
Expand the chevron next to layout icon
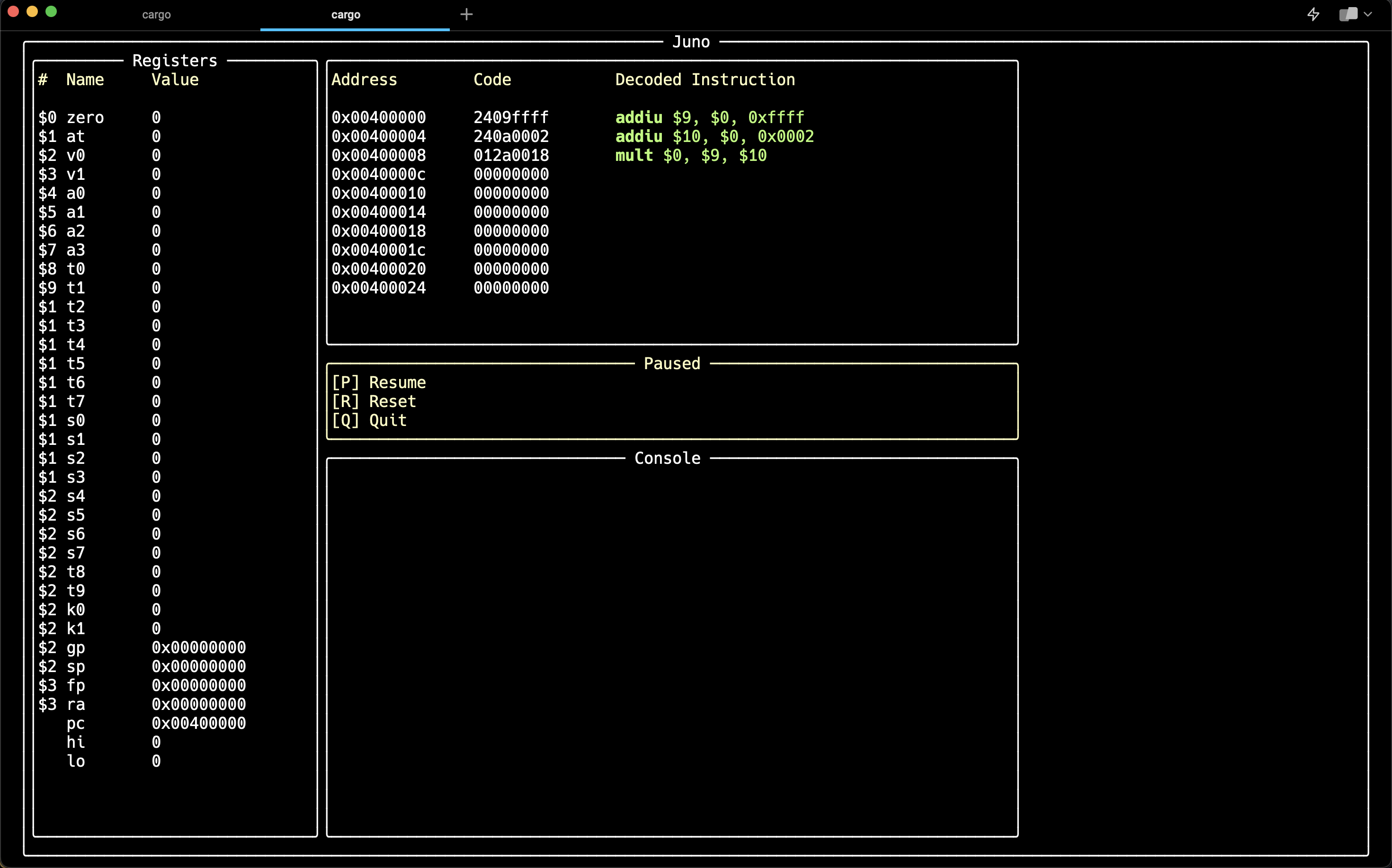click(1368, 14)
